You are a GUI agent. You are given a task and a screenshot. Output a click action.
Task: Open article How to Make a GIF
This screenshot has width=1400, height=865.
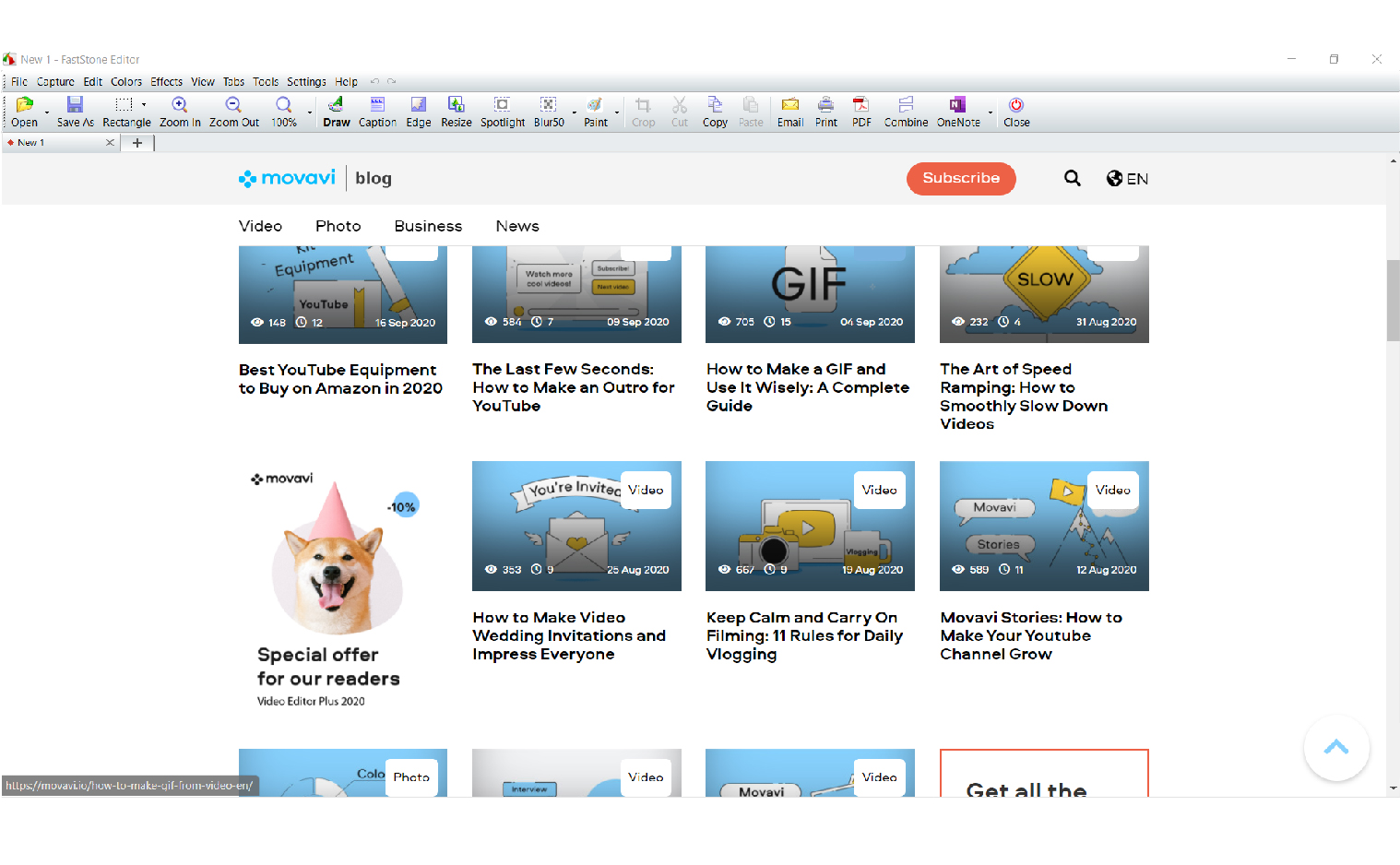[808, 387]
